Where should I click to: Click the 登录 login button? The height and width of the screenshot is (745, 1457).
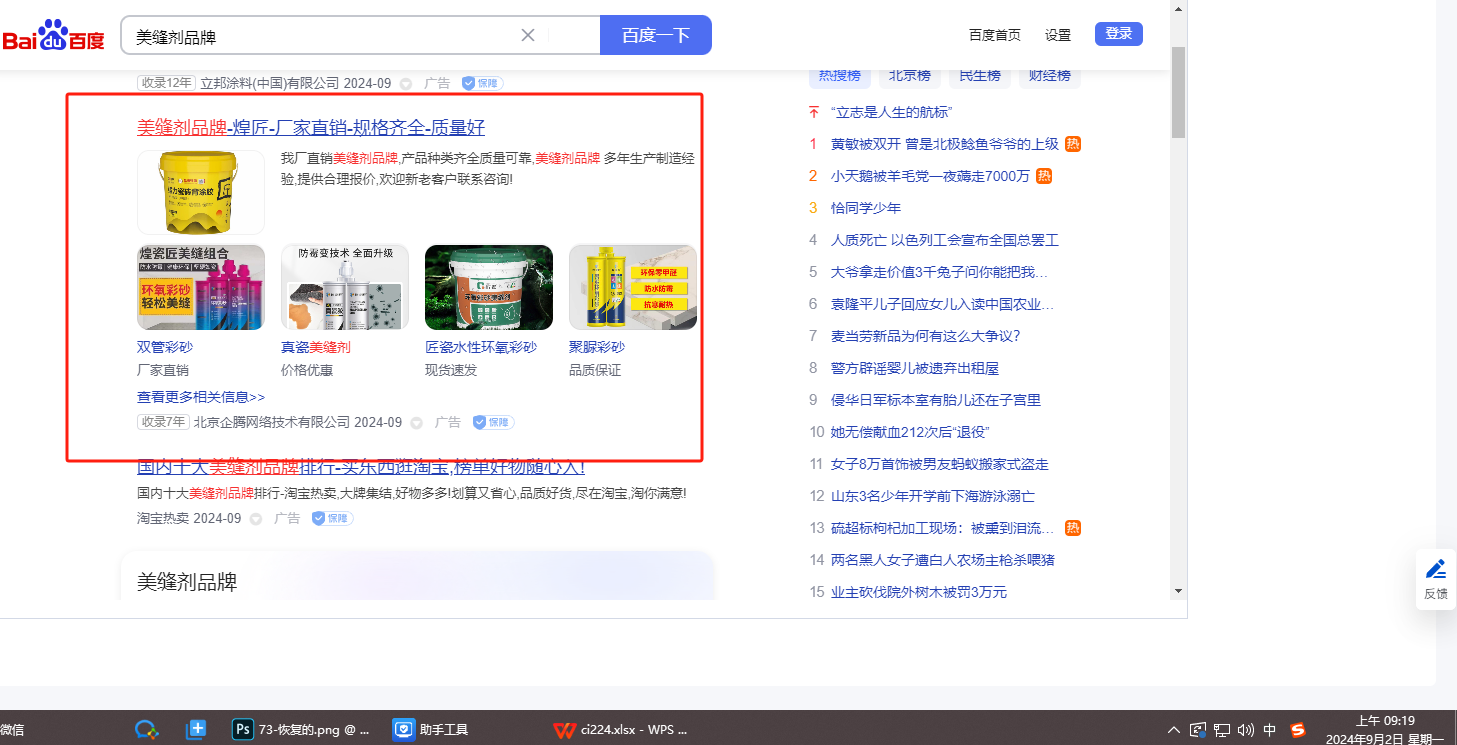[x=1118, y=34]
